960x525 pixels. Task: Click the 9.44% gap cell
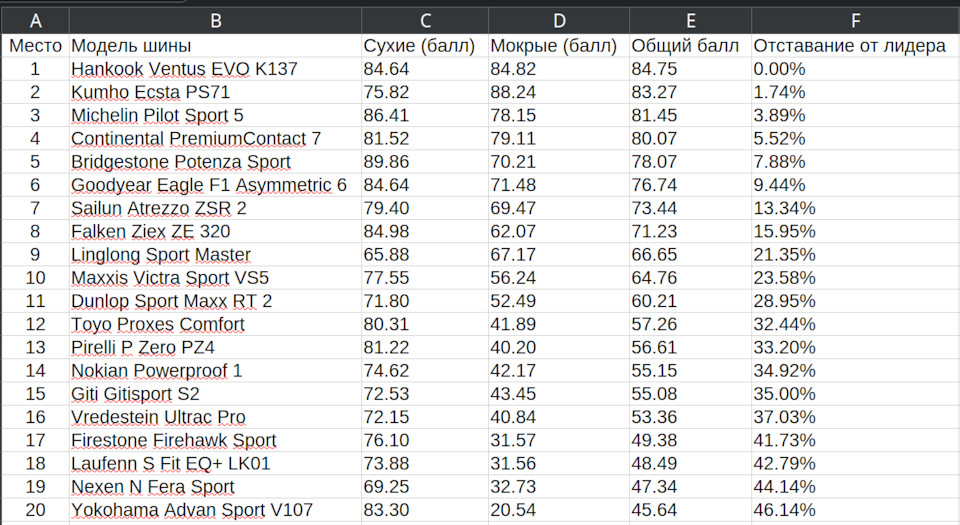pyautogui.click(x=855, y=185)
